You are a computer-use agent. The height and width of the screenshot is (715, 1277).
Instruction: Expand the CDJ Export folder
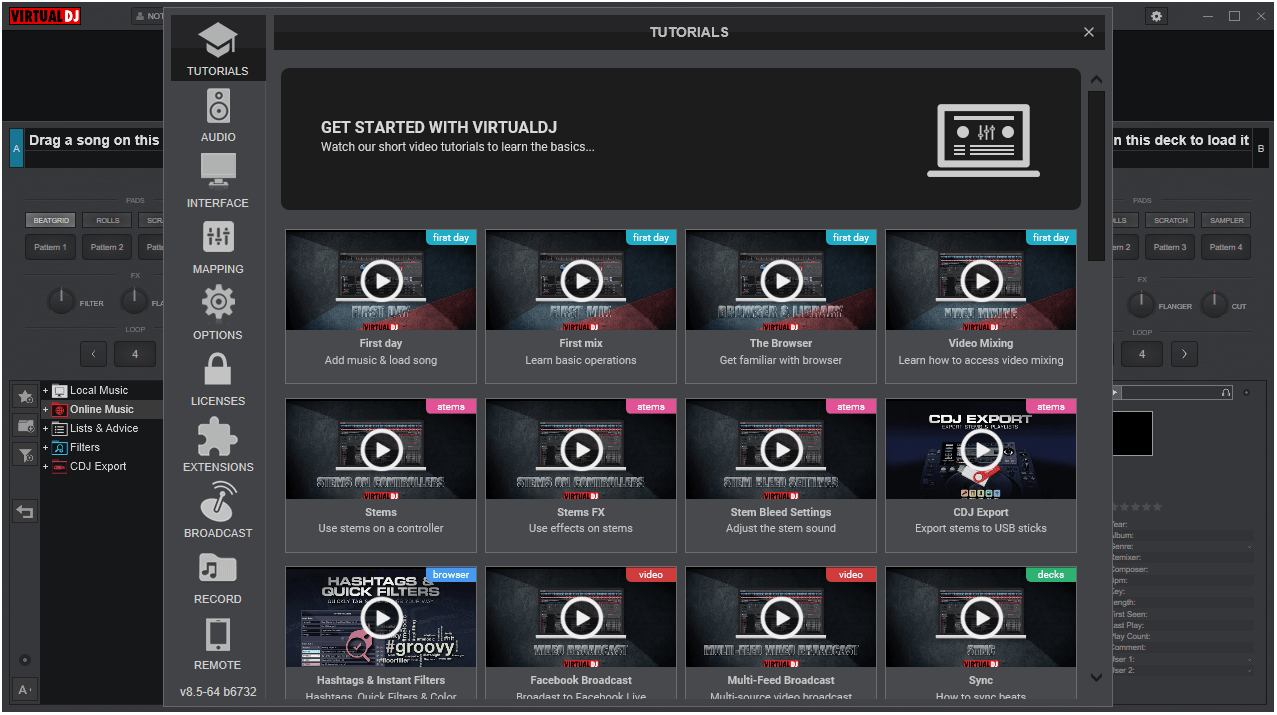tap(44, 466)
